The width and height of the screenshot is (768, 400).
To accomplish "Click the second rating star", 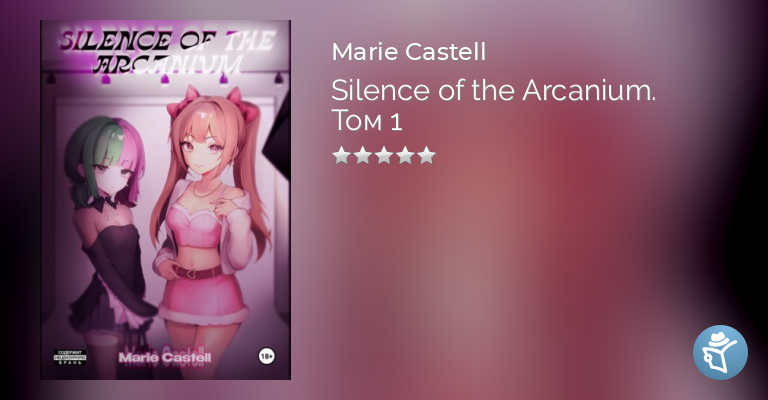I will point(362,156).
